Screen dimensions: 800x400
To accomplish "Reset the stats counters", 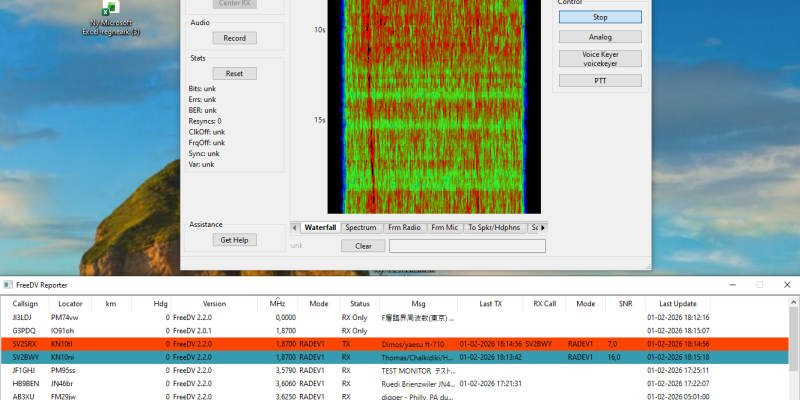I will click(234, 73).
